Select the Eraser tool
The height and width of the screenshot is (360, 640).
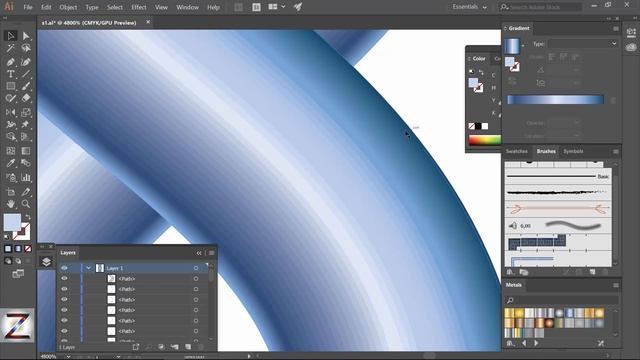pos(26,98)
